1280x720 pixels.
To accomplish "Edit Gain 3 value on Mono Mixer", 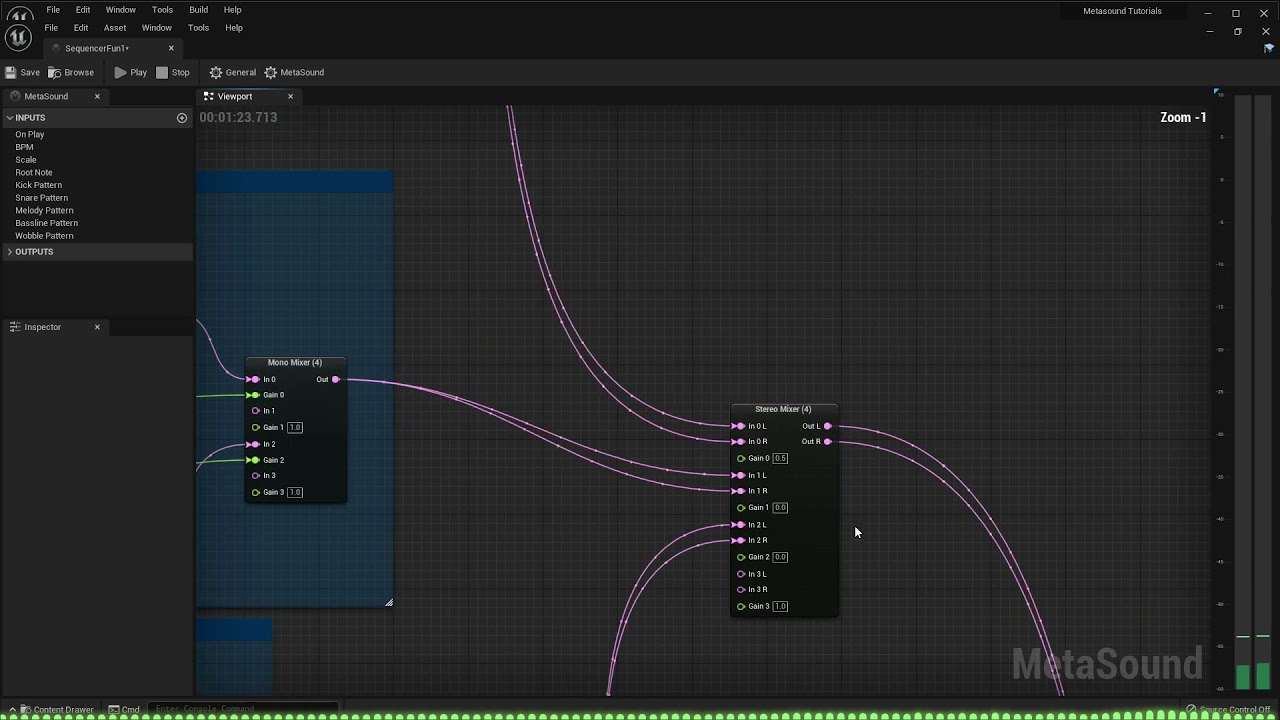I will coord(295,492).
